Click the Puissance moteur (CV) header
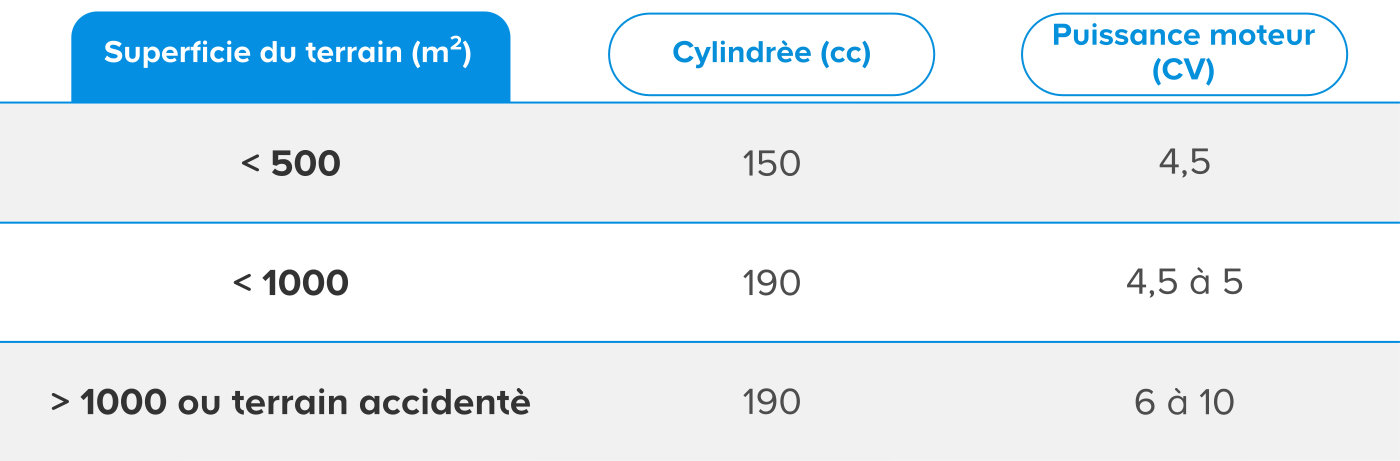Screen dimensions: 1400x461 tap(1184, 54)
